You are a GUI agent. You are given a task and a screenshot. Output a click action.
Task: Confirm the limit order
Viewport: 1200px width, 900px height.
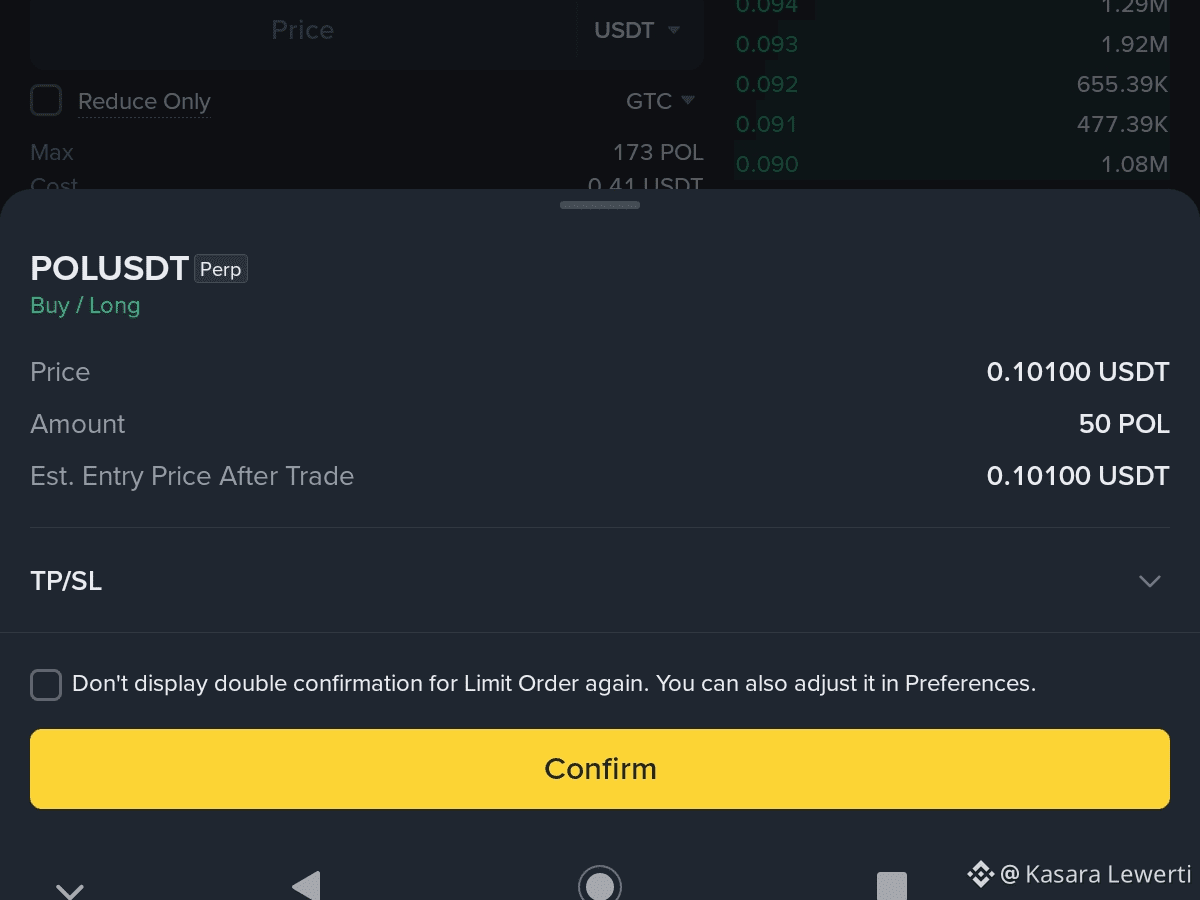tap(600, 769)
